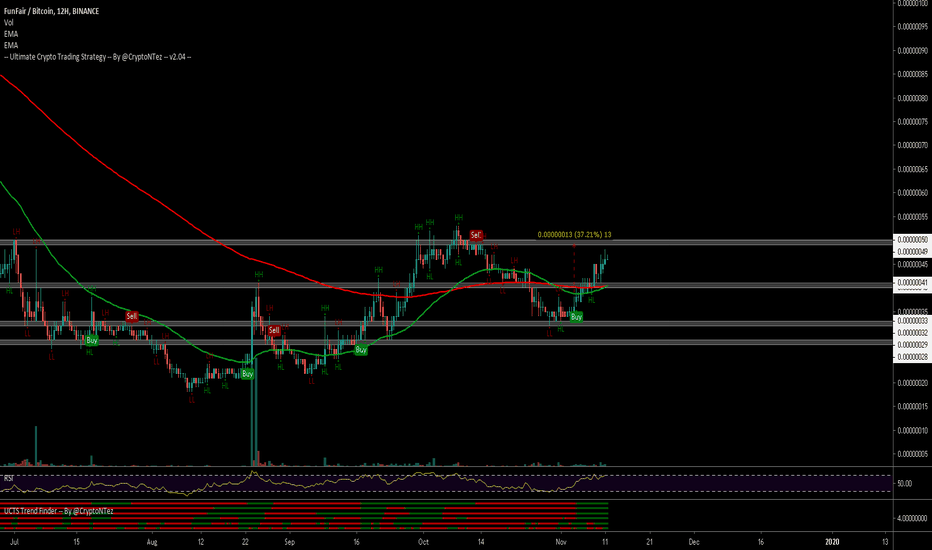Click the Sep date on time axis
This screenshot has height=550, width=932.
[289, 542]
